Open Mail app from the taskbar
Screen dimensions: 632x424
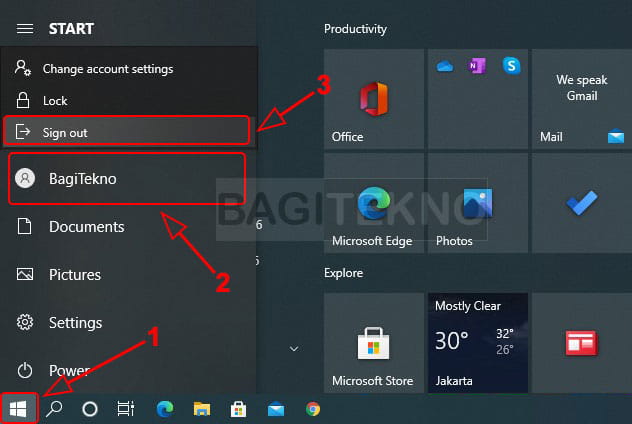tap(276, 410)
